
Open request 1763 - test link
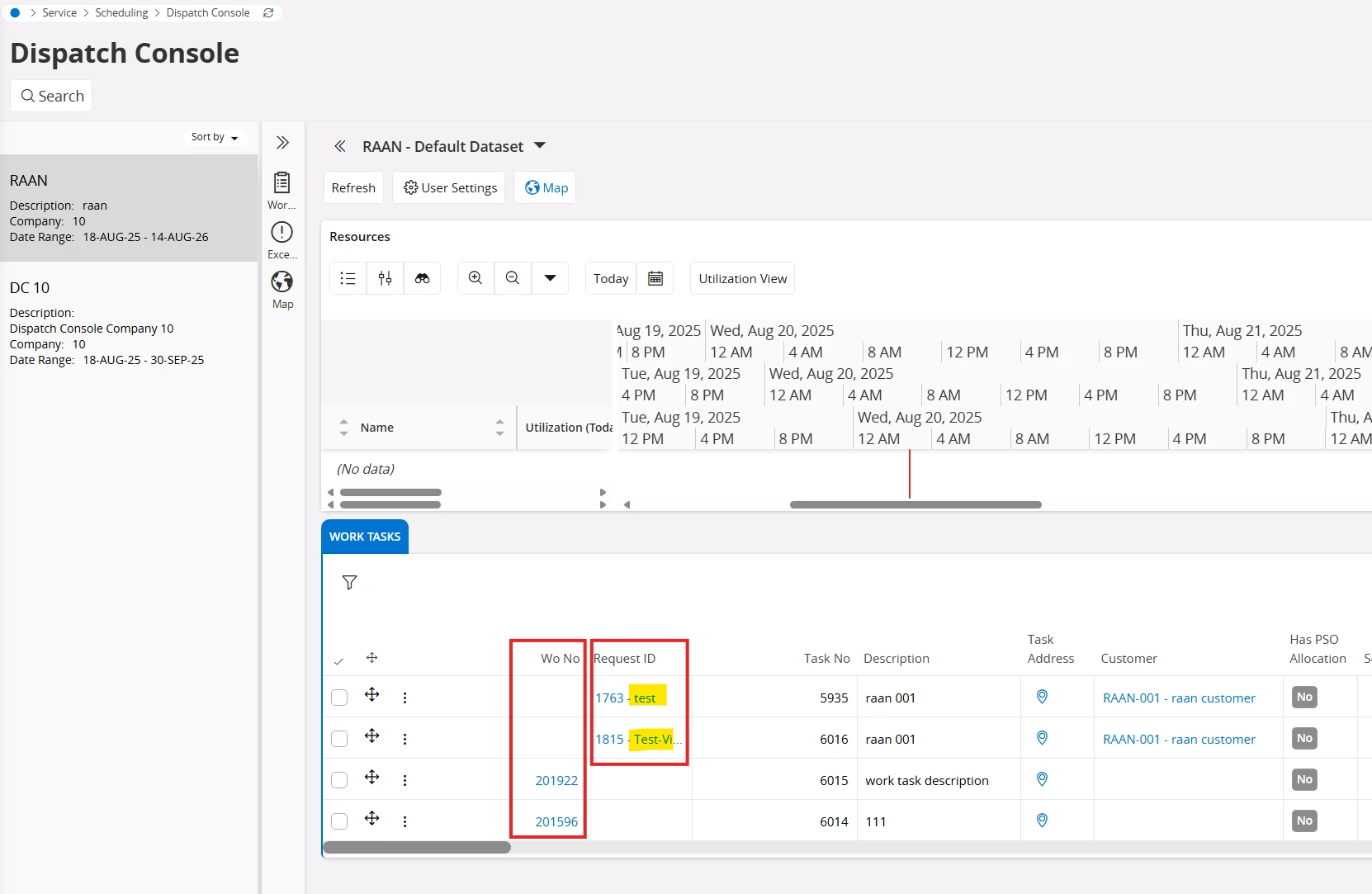pos(626,698)
